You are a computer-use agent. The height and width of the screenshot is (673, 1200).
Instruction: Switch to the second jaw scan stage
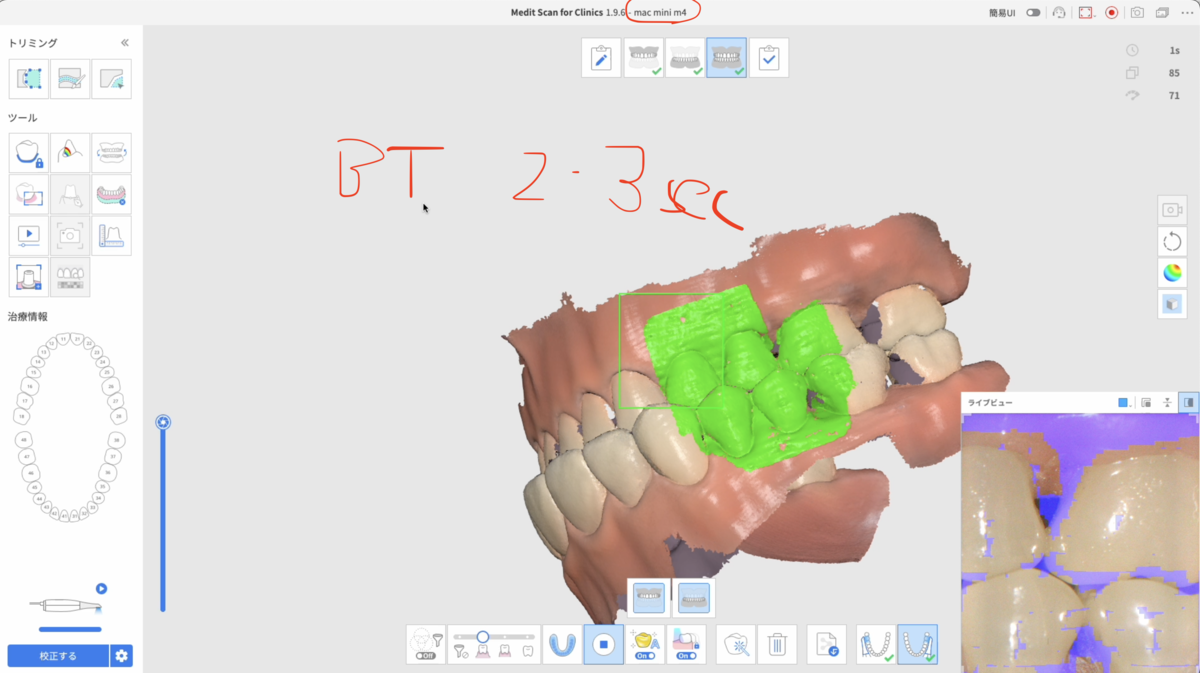tap(685, 58)
